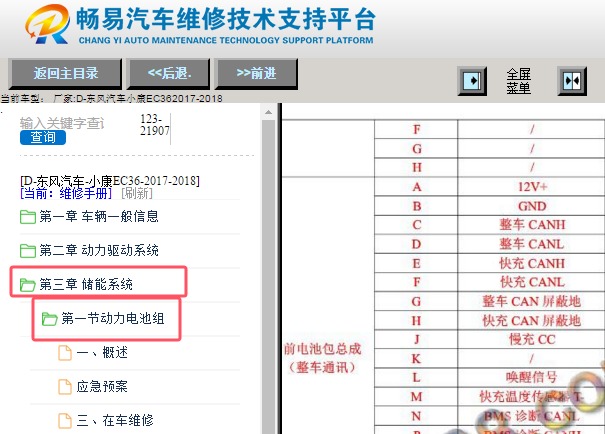Click [当前：维修手册] link
This screenshot has width=605, height=434.
[x=66, y=193]
